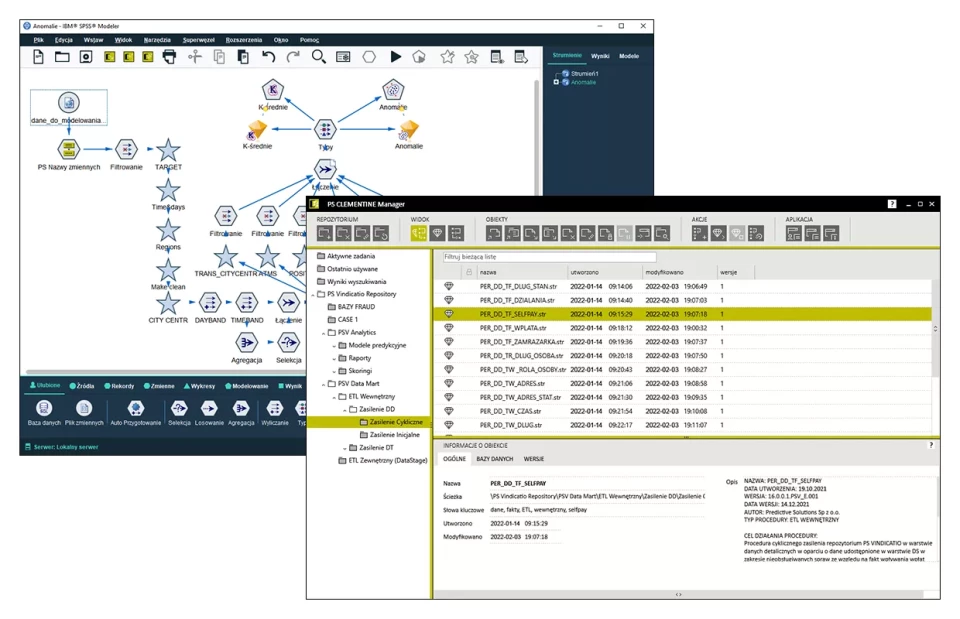
Task: Open the Narzędzia menu
Action: tap(157, 40)
